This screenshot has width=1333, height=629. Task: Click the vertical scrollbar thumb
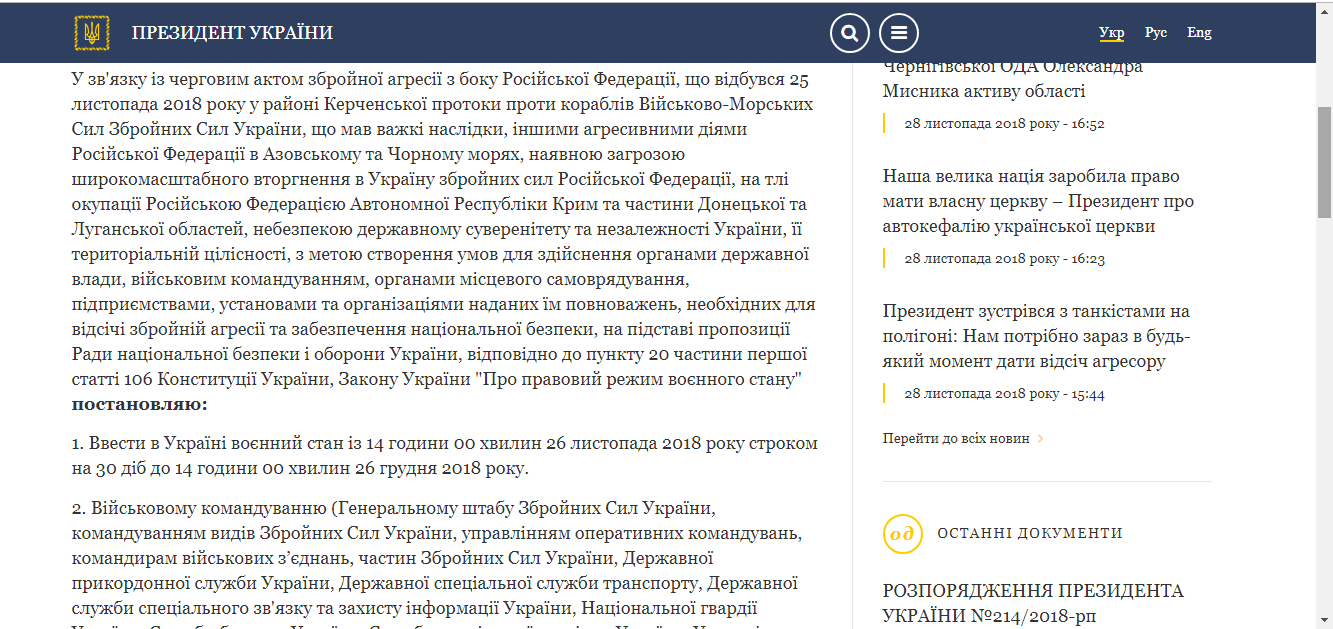click(x=1324, y=160)
